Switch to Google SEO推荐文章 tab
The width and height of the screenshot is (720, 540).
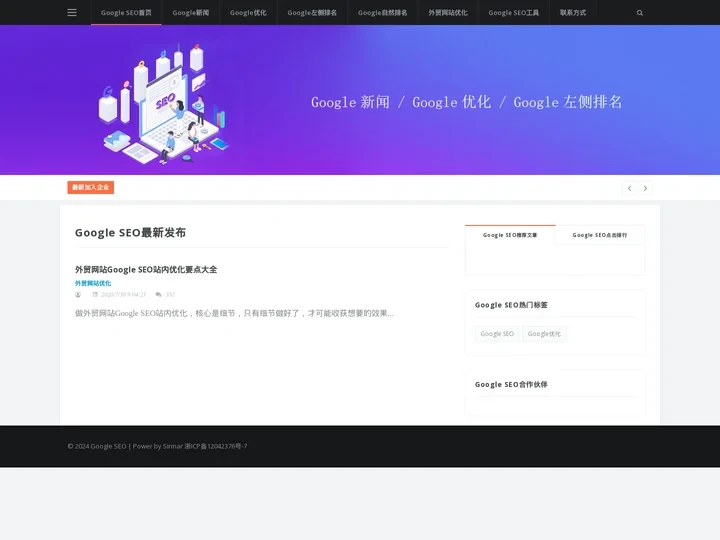[x=510, y=235]
